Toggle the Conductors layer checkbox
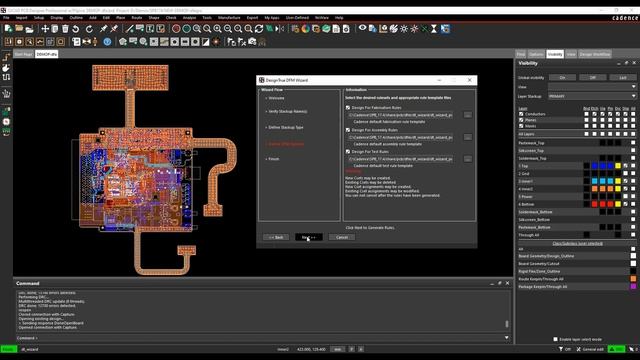This screenshot has width=640, height=360. [521, 114]
